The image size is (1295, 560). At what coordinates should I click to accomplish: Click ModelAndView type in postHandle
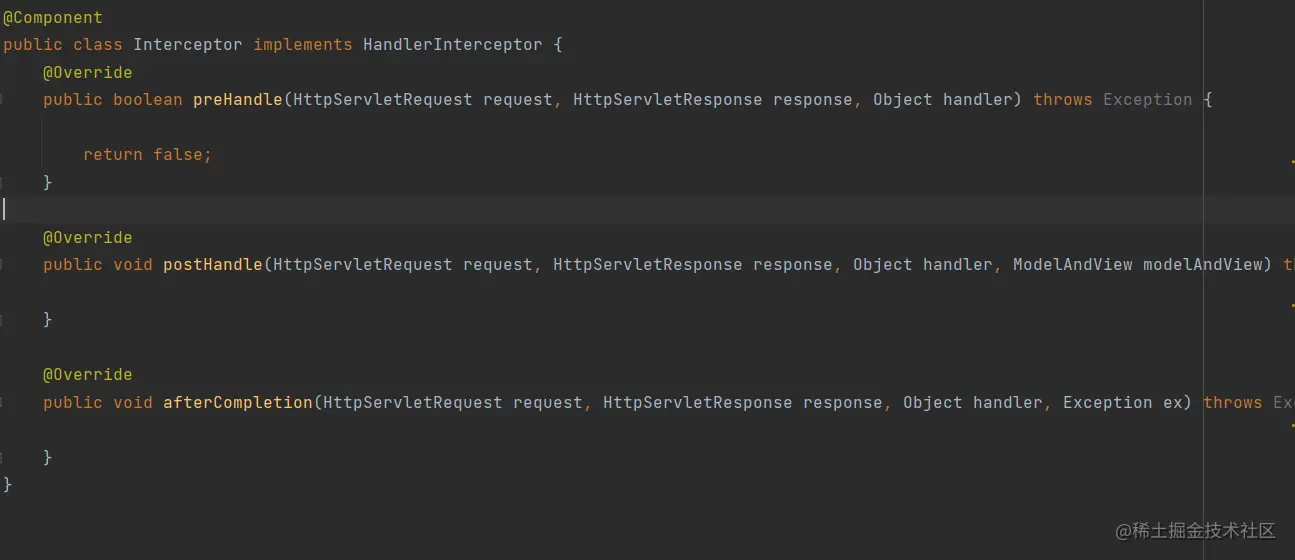(1072, 265)
